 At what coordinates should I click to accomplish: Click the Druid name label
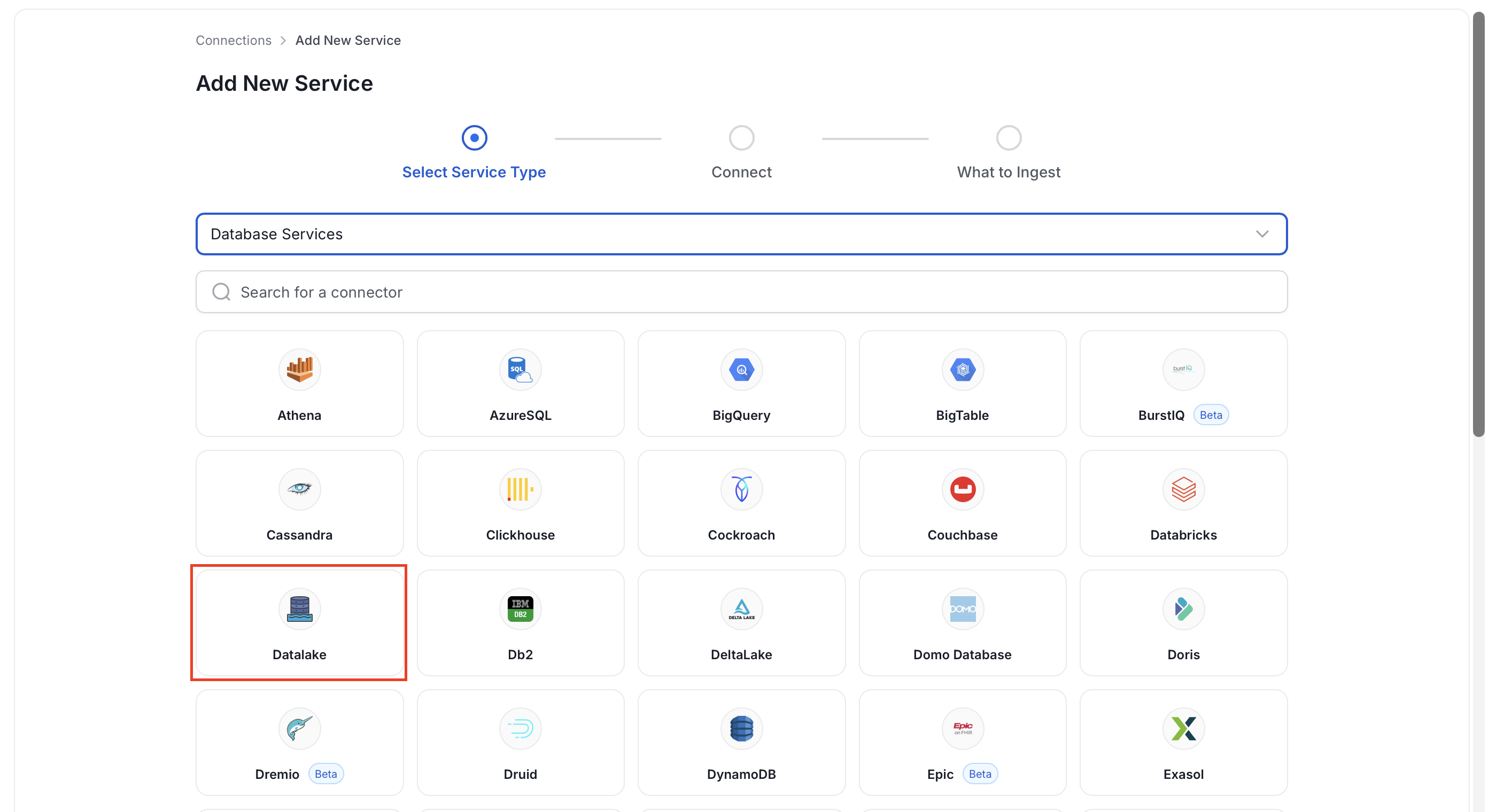click(x=520, y=774)
